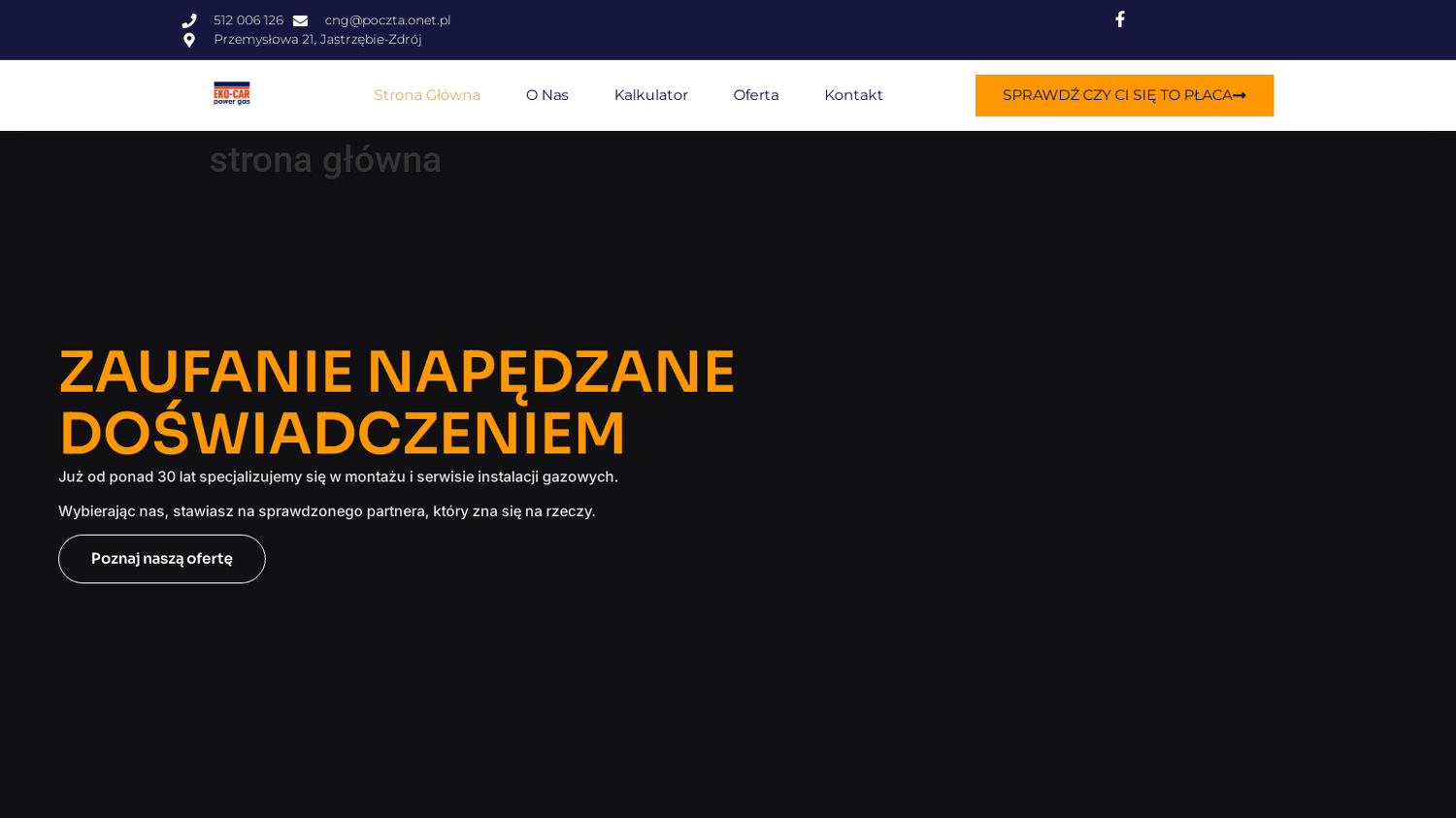Image resolution: width=1456 pixels, height=818 pixels.
Task: Open the Kontakt menu link
Action: tap(853, 95)
